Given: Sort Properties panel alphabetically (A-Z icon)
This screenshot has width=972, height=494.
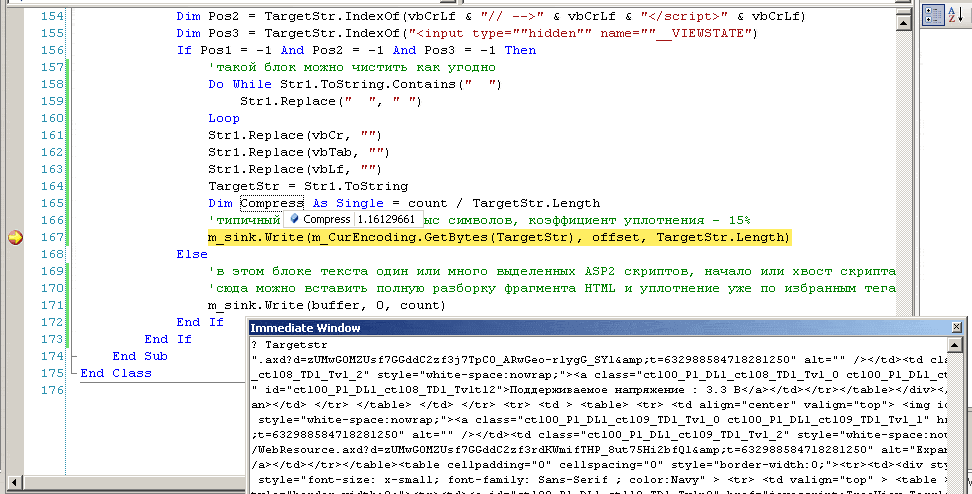Looking at the screenshot, I should tap(955, 15).
